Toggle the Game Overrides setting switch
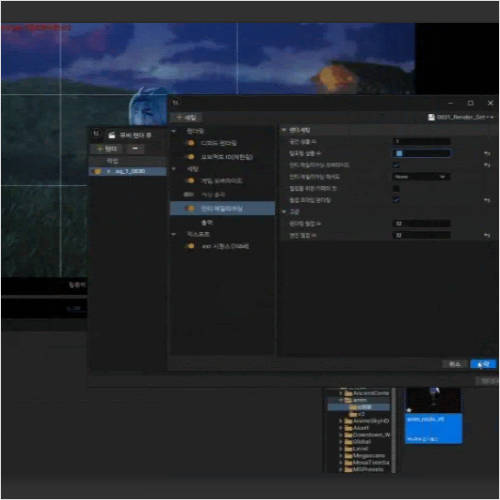The image size is (500, 500). 189,181
